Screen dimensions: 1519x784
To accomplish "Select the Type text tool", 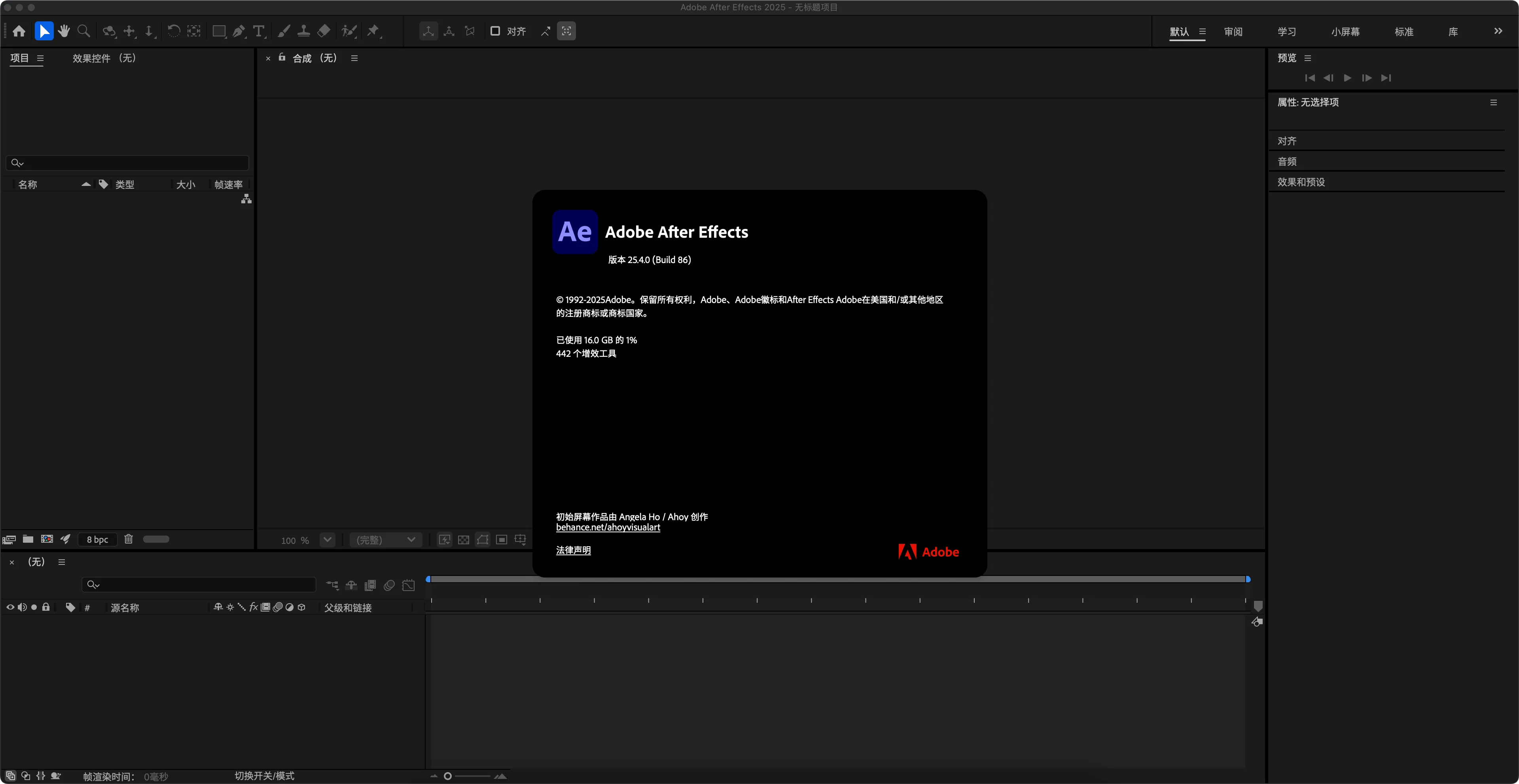I will click(259, 31).
